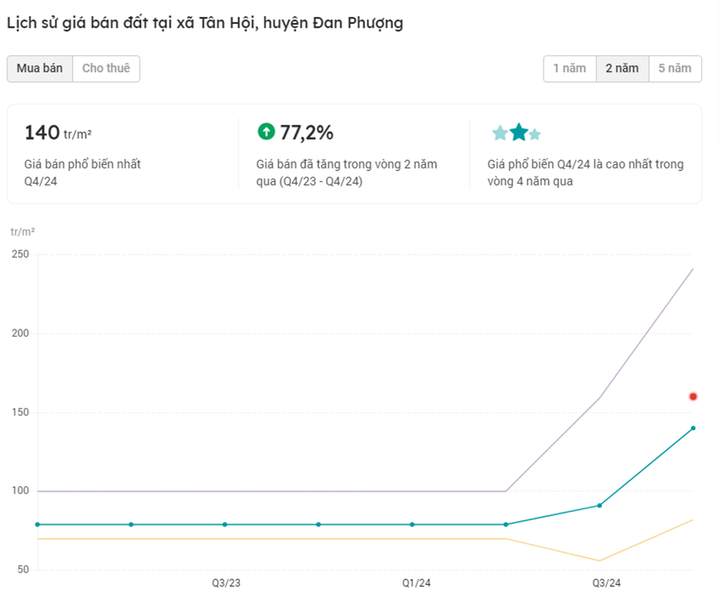Click the three-star rating icon
The width and height of the screenshot is (720, 607).
coord(516,133)
